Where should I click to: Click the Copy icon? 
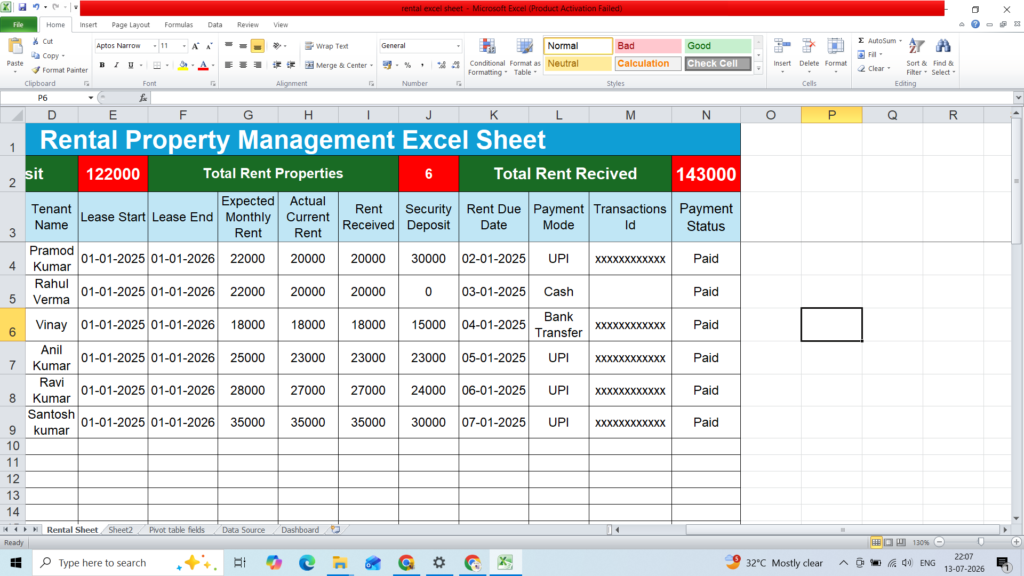coord(36,56)
